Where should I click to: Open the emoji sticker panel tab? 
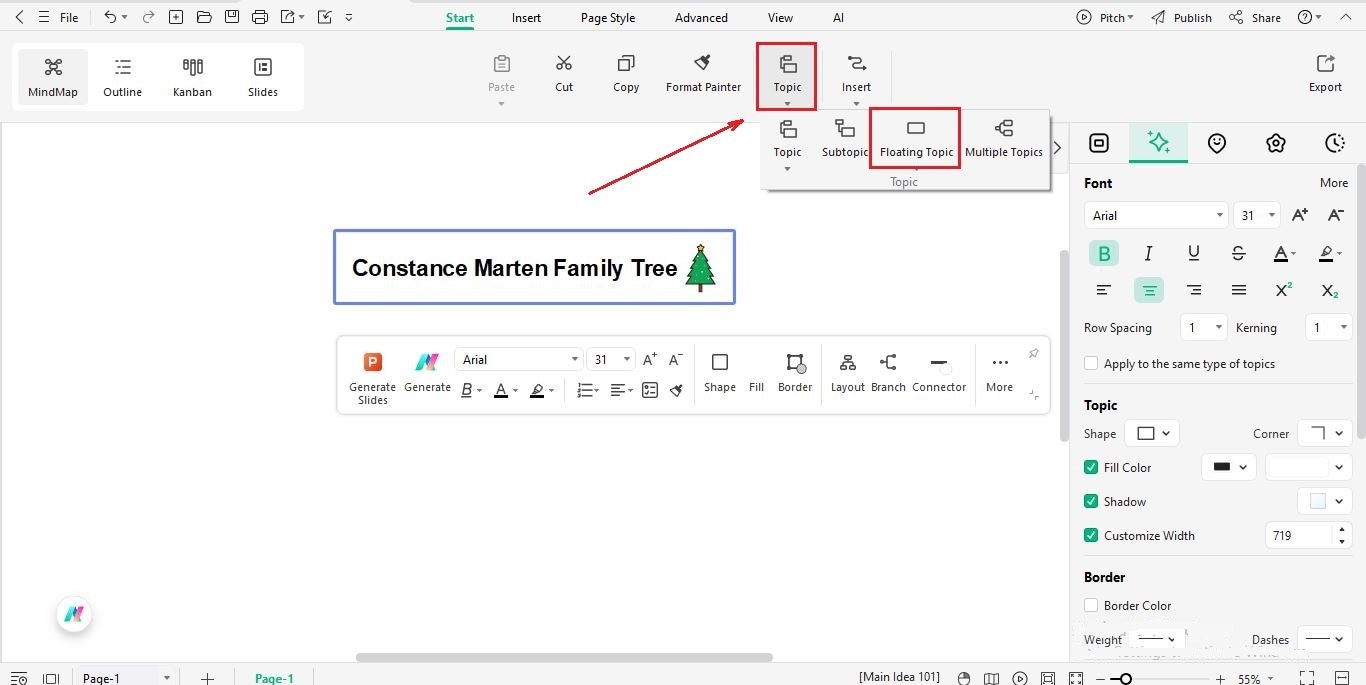pos(1216,143)
